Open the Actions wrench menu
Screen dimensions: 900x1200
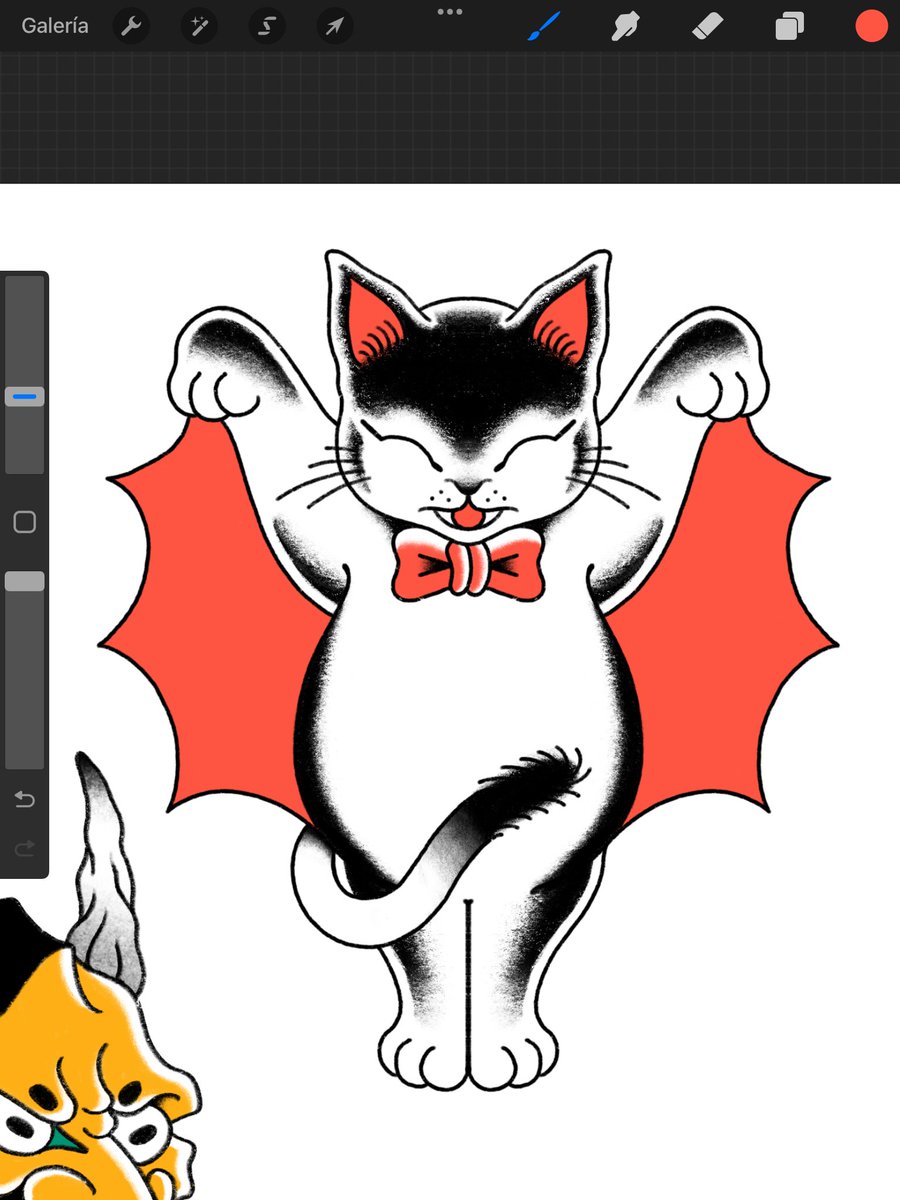[x=131, y=26]
